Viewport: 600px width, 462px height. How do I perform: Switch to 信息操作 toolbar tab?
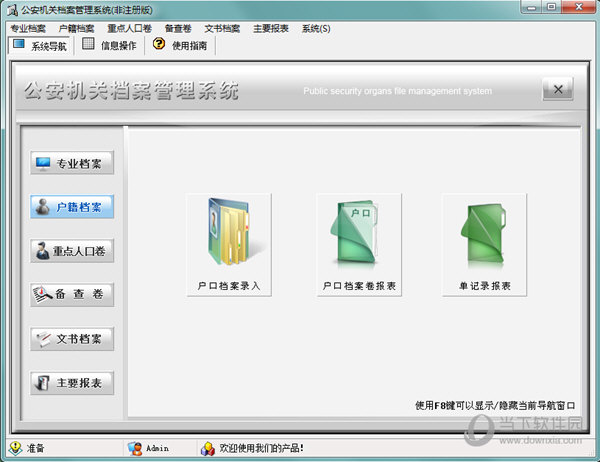tap(109, 46)
